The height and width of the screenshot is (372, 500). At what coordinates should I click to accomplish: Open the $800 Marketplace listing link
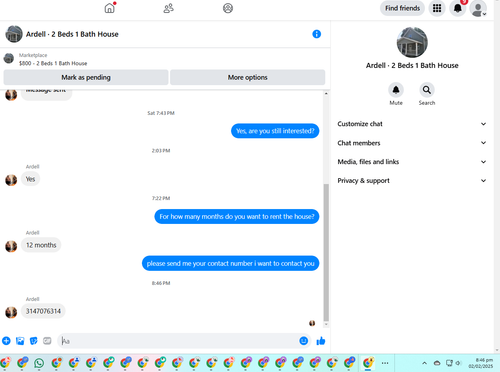[53, 63]
